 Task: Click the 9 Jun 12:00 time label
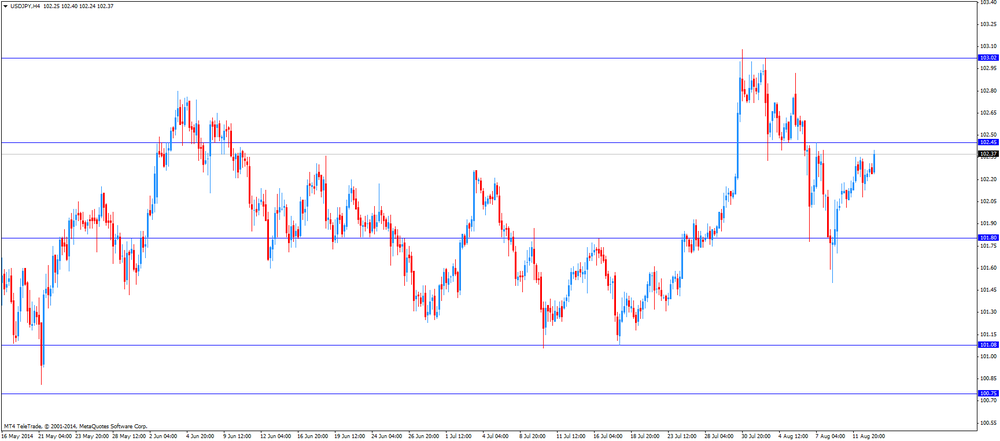(x=239, y=437)
